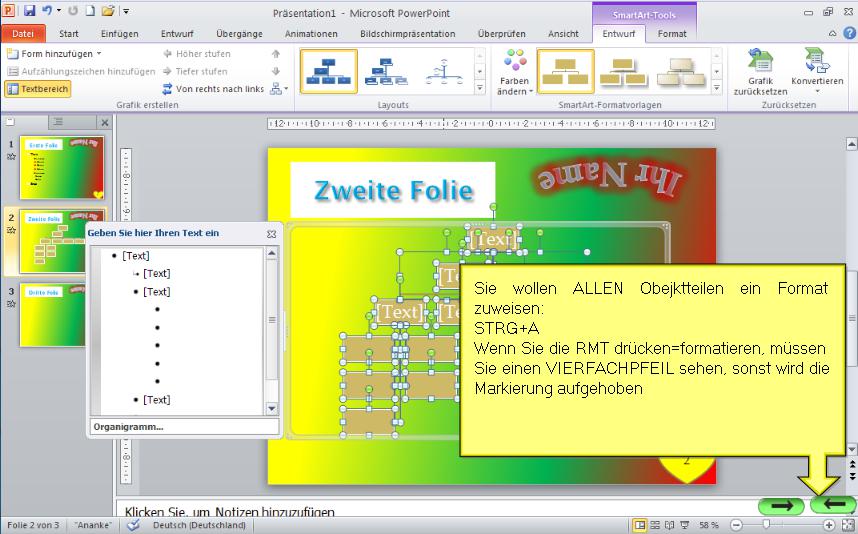Toggle Von rechts nach links
Screen dimensions: 858x534
point(212,89)
